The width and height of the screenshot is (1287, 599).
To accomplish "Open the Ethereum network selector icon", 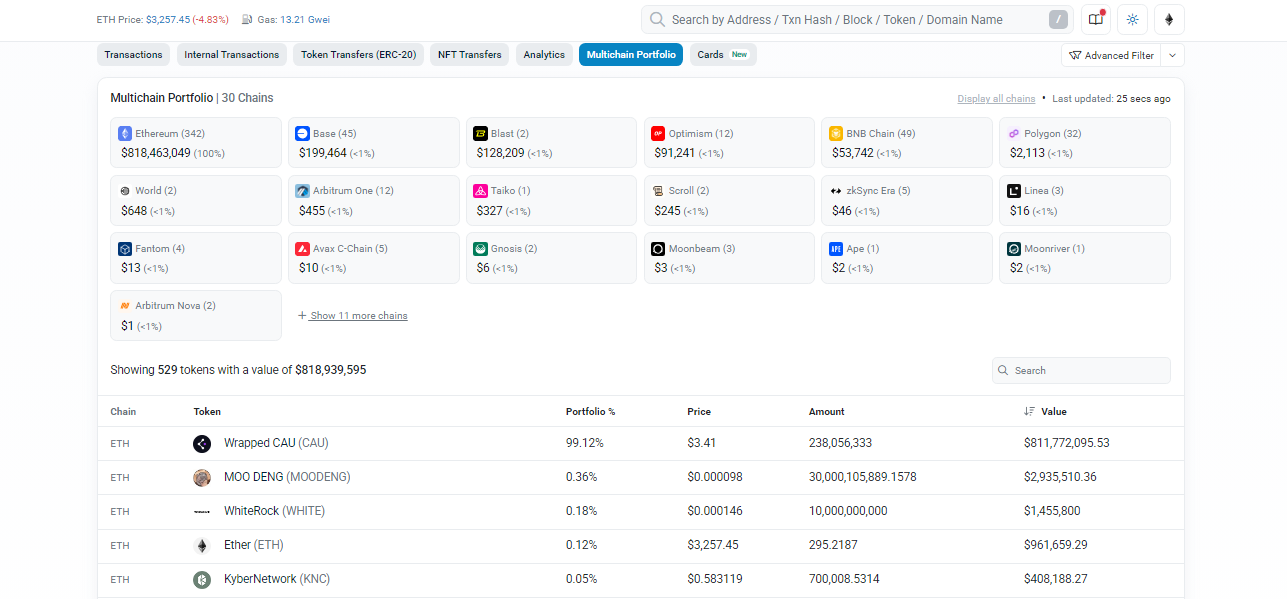I will click(x=1169, y=20).
